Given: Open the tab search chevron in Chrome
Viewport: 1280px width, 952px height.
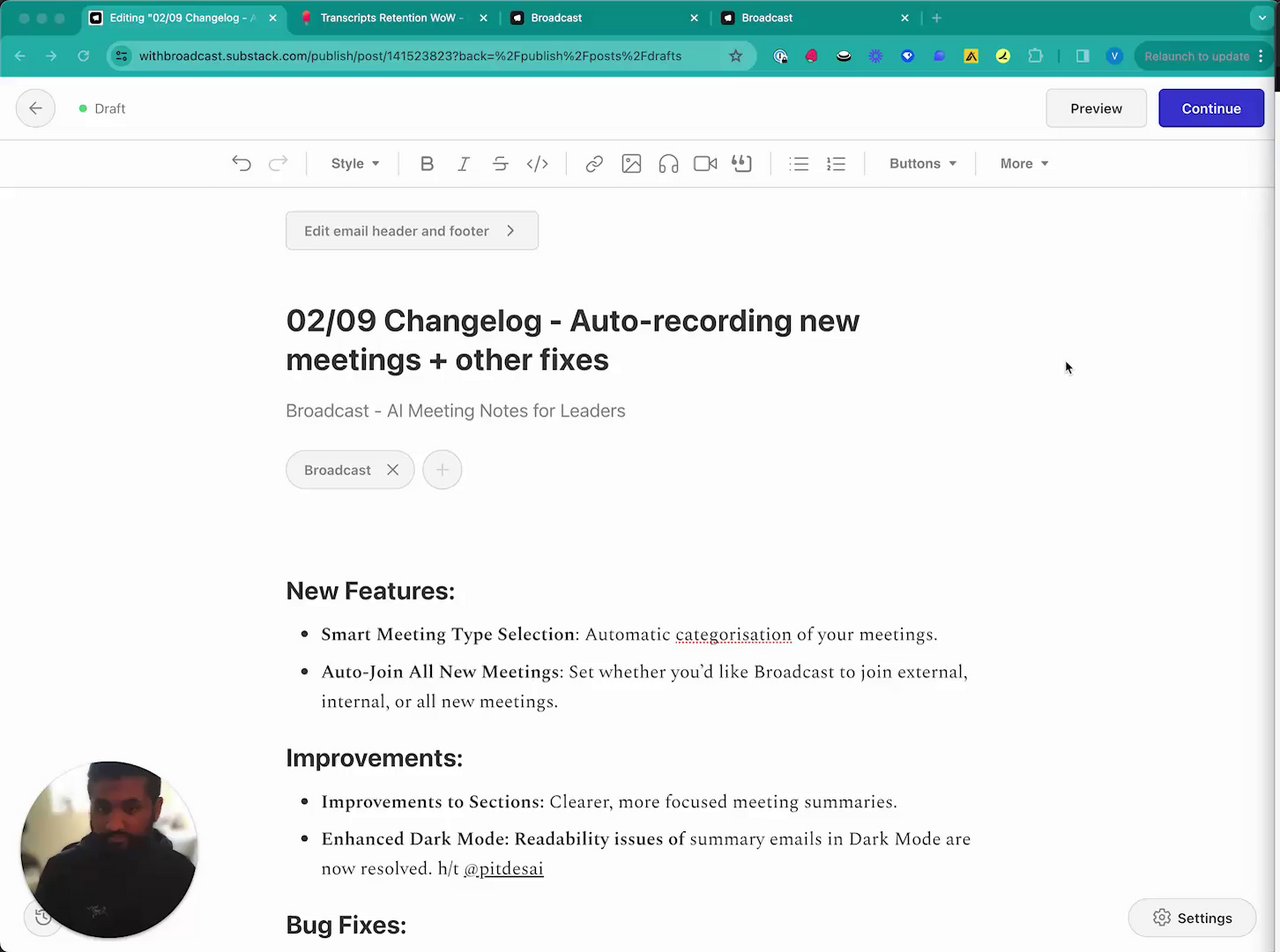Looking at the screenshot, I should pos(1262,18).
